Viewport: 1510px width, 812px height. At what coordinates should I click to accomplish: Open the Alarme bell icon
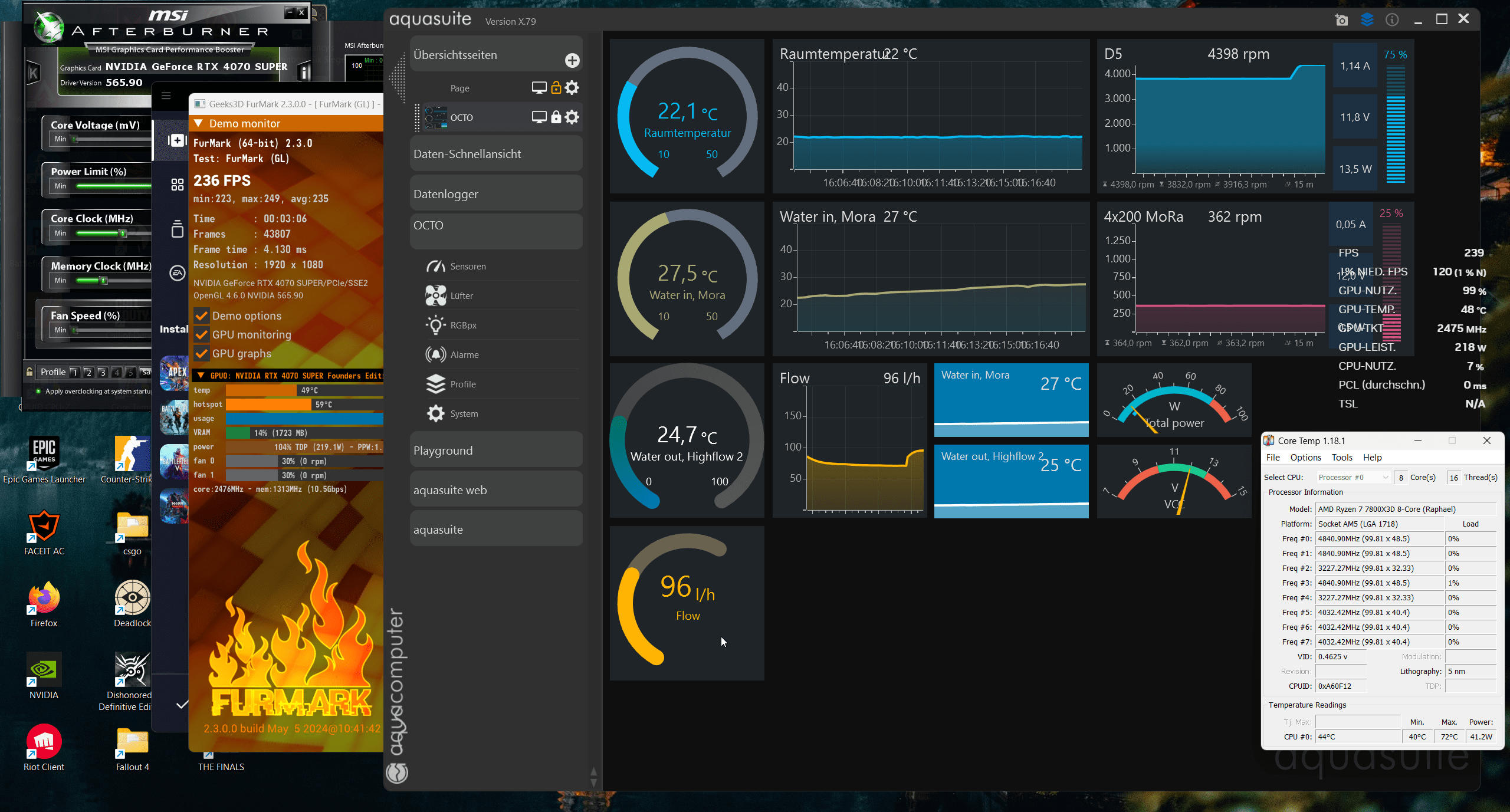[x=435, y=355]
